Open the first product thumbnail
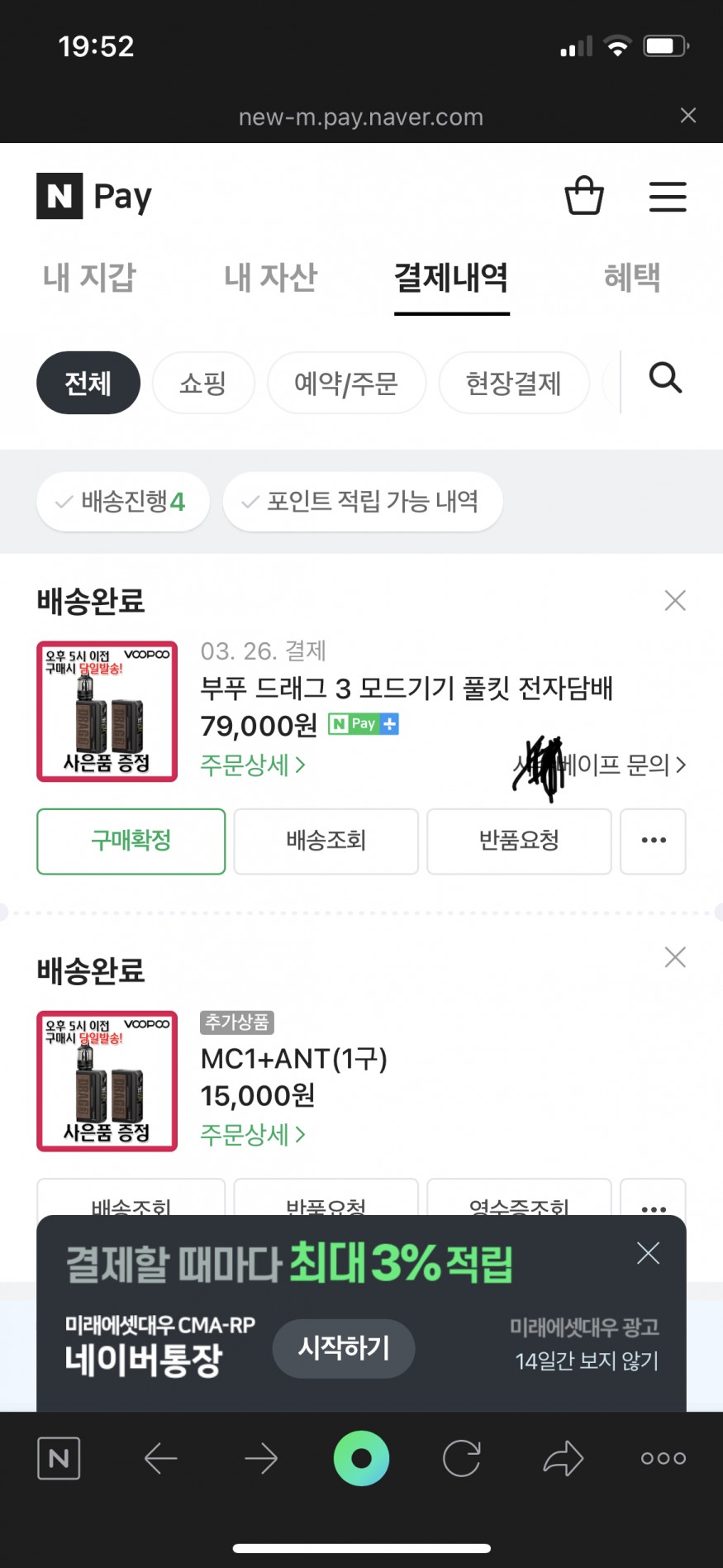 click(x=107, y=711)
